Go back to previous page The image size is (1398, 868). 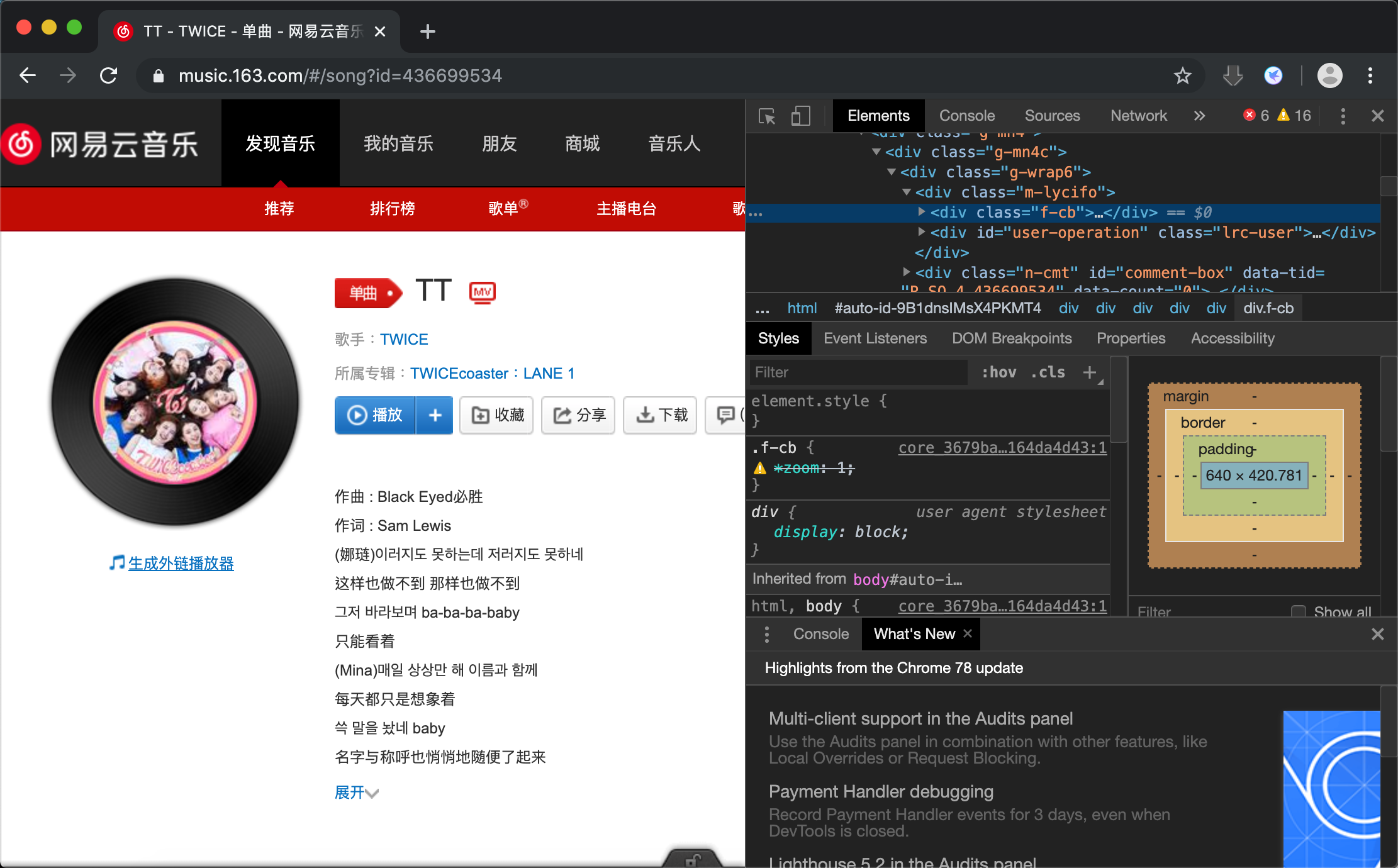[x=28, y=75]
